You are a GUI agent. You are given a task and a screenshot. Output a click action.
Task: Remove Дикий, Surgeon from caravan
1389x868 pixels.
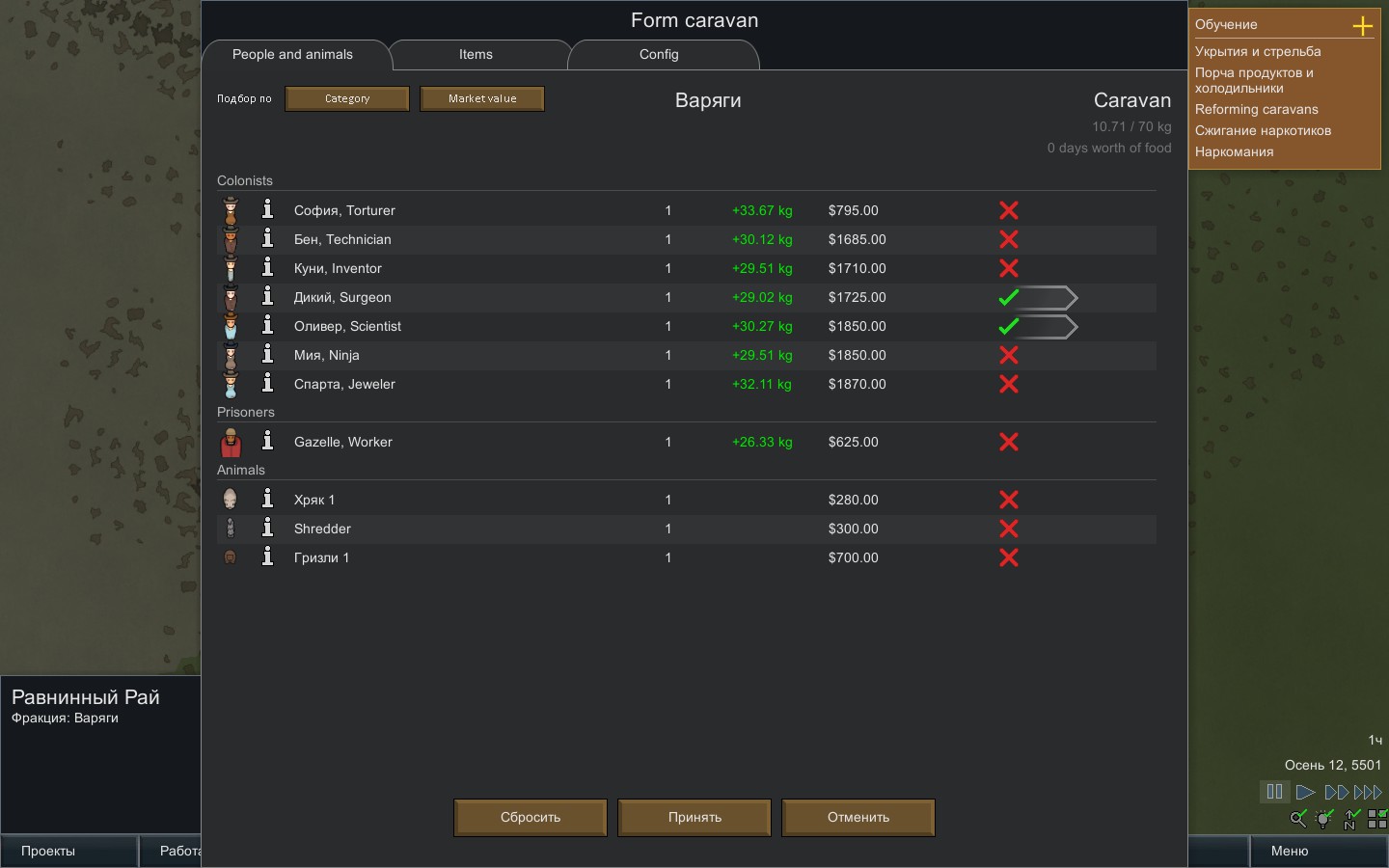pyautogui.click(x=1009, y=297)
